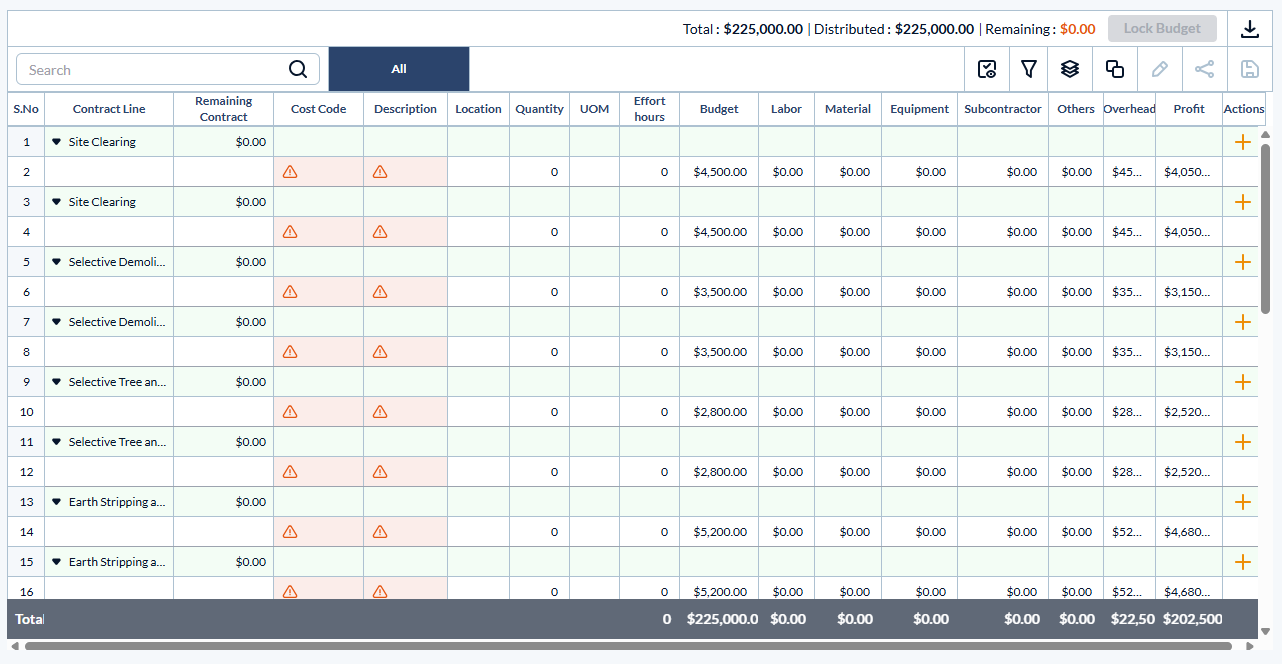
Task: Click the checkmark-with-eye view icon
Action: point(987,69)
